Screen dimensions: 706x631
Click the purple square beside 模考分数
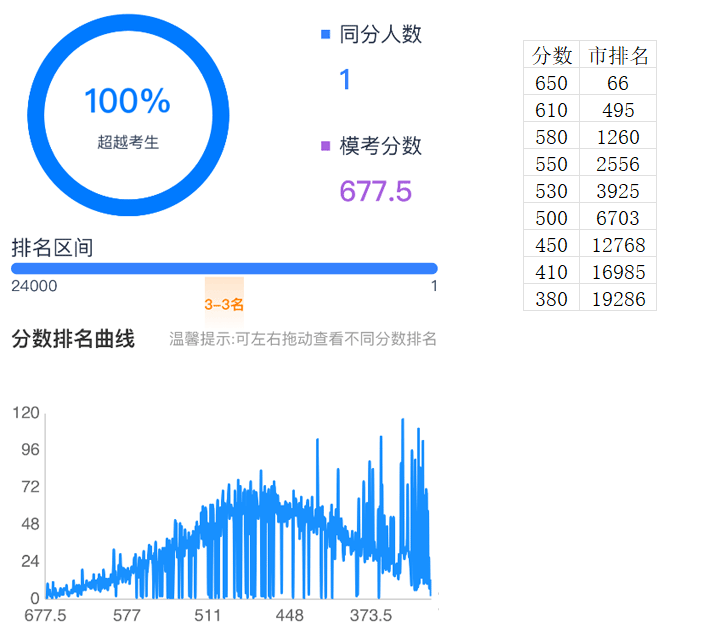pyautogui.click(x=325, y=147)
